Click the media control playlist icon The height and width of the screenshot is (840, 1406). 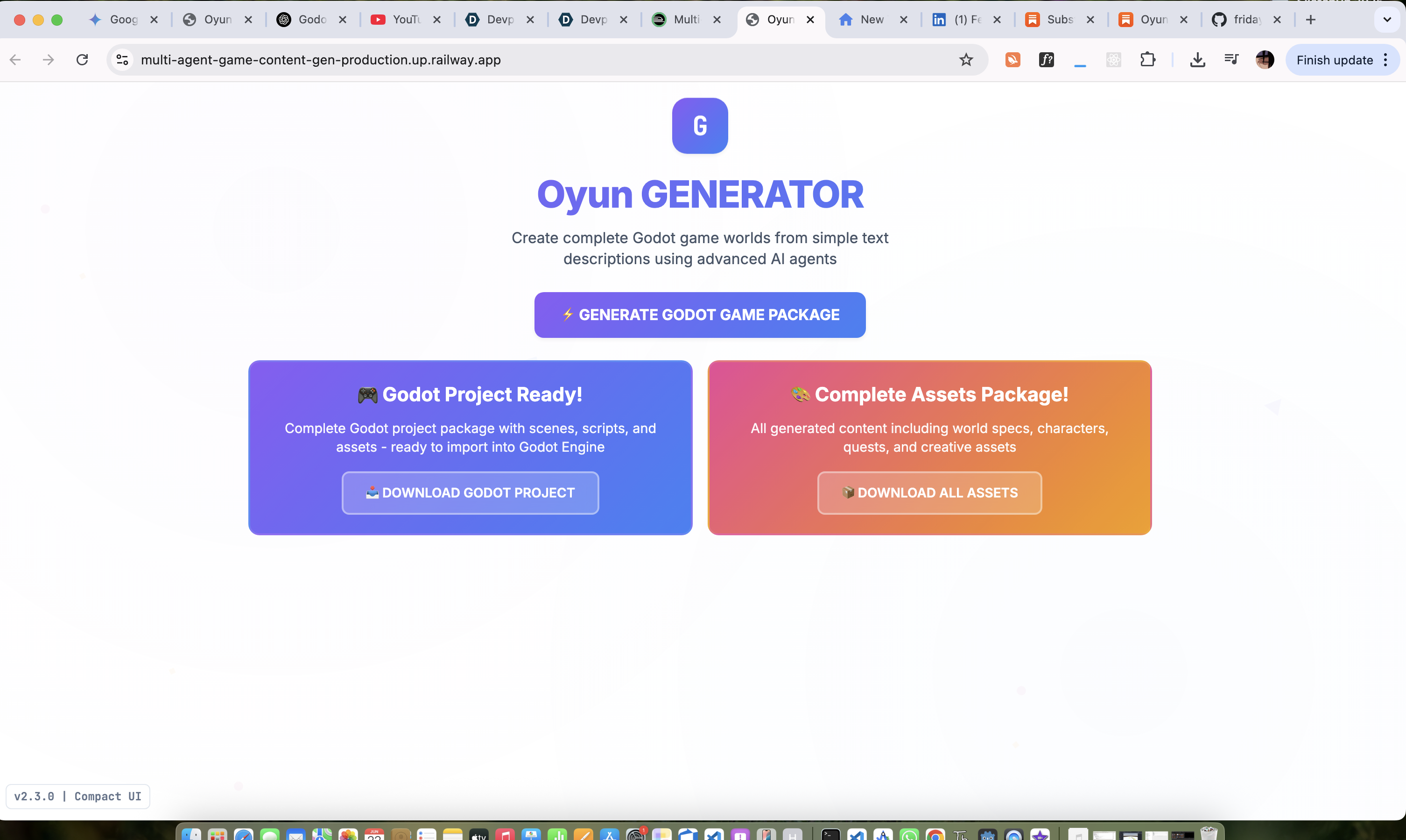click(1231, 59)
